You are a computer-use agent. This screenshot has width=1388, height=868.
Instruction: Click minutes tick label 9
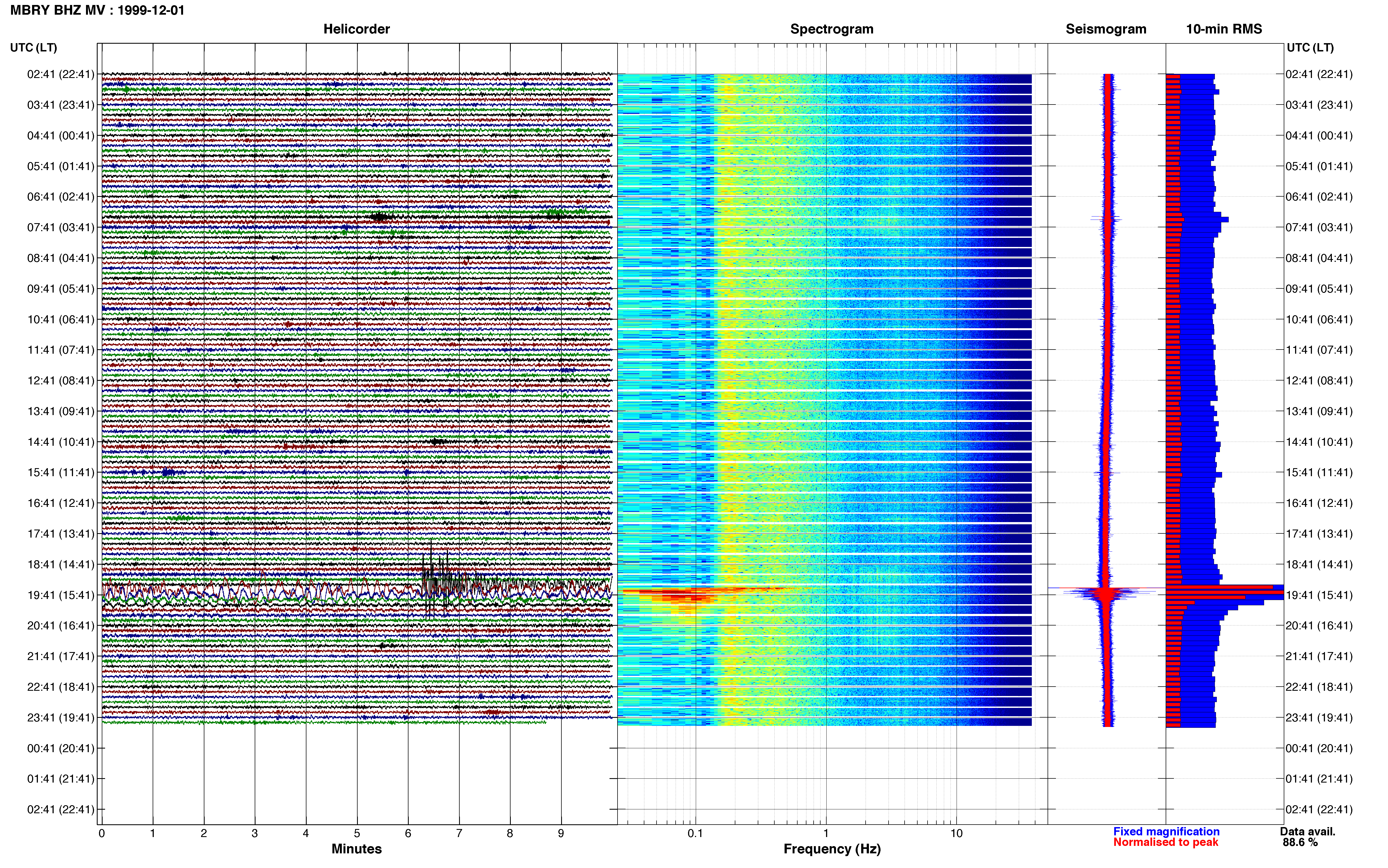click(561, 833)
